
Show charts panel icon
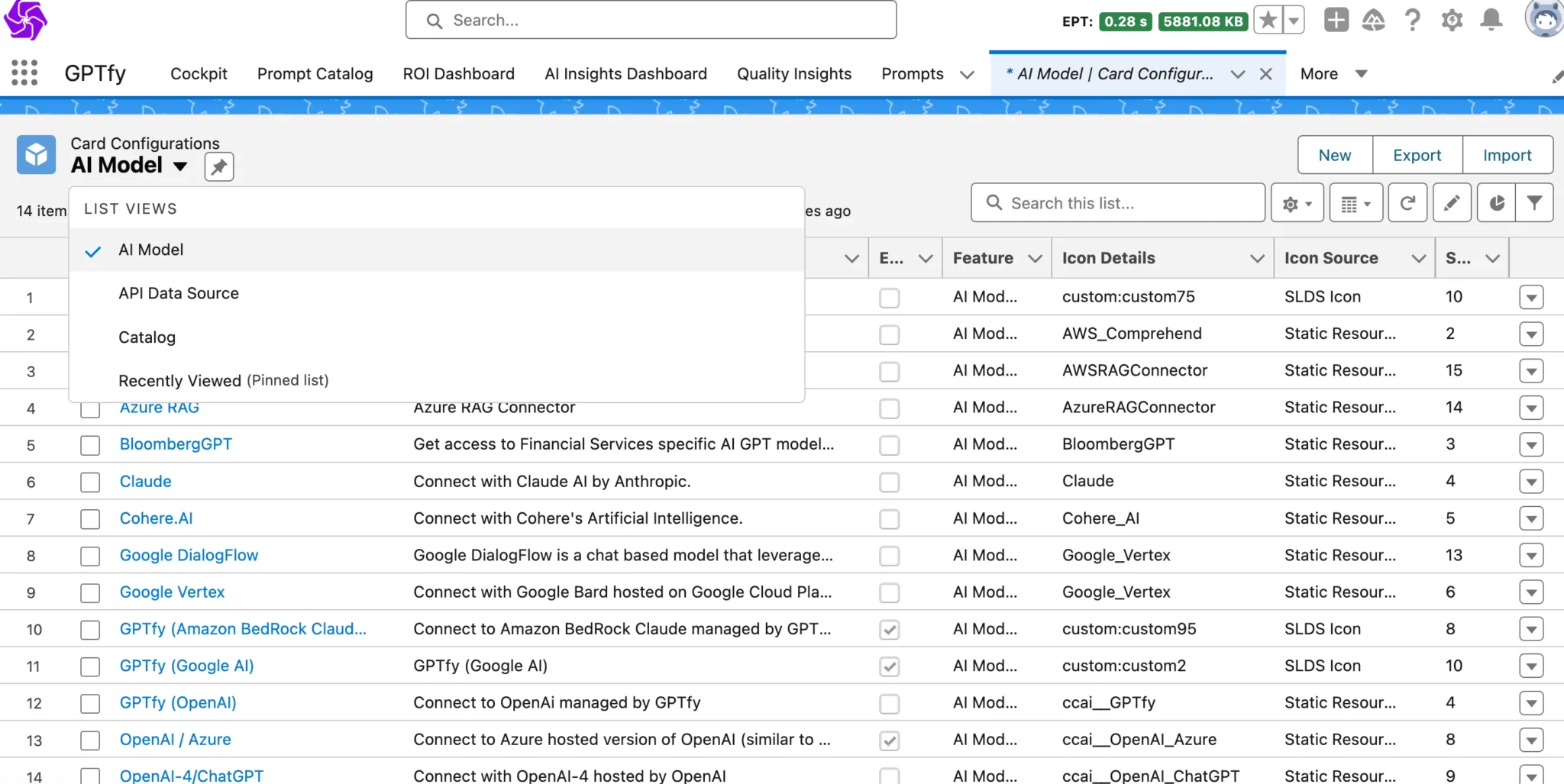(1496, 203)
